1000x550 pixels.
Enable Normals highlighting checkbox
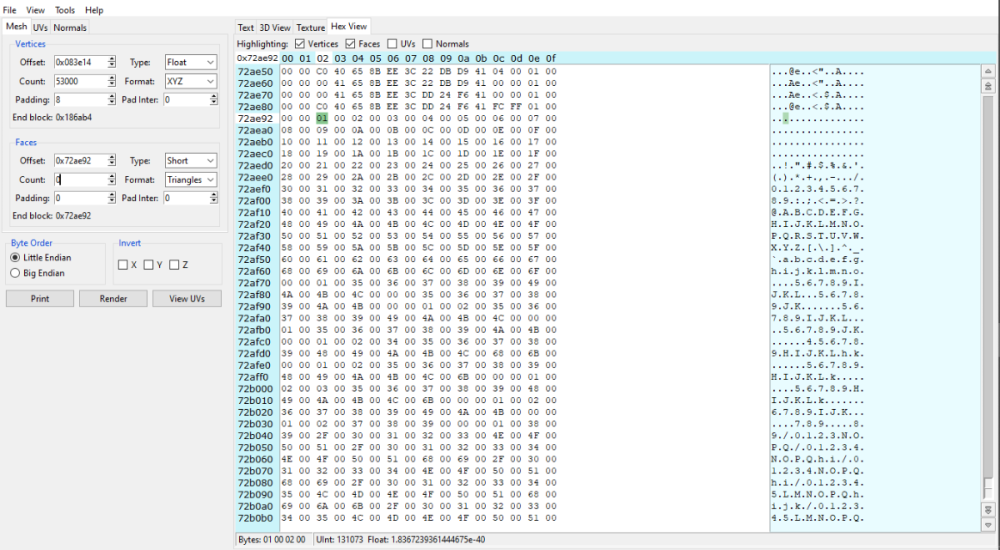[x=428, y=44]
